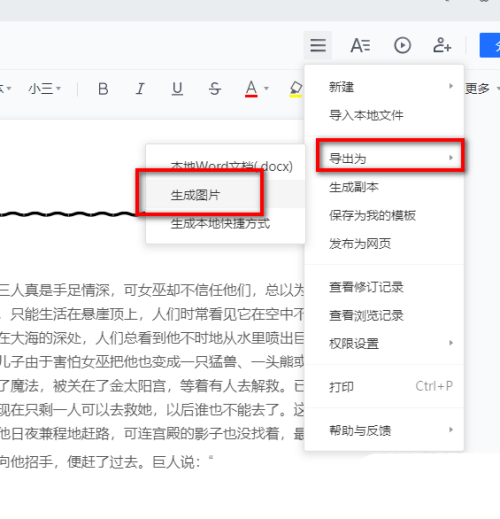Select 生成副本
This screenshot has width=500, height=519.
pyautogui.click(x=384, y=187)
